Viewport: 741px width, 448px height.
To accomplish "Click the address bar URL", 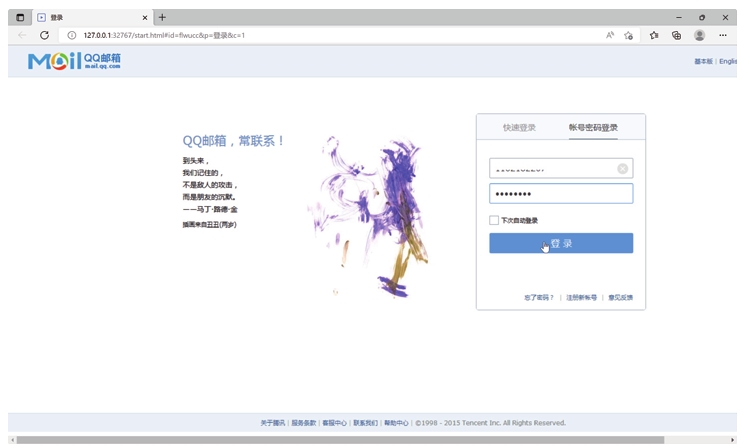I will pos(164,35).
